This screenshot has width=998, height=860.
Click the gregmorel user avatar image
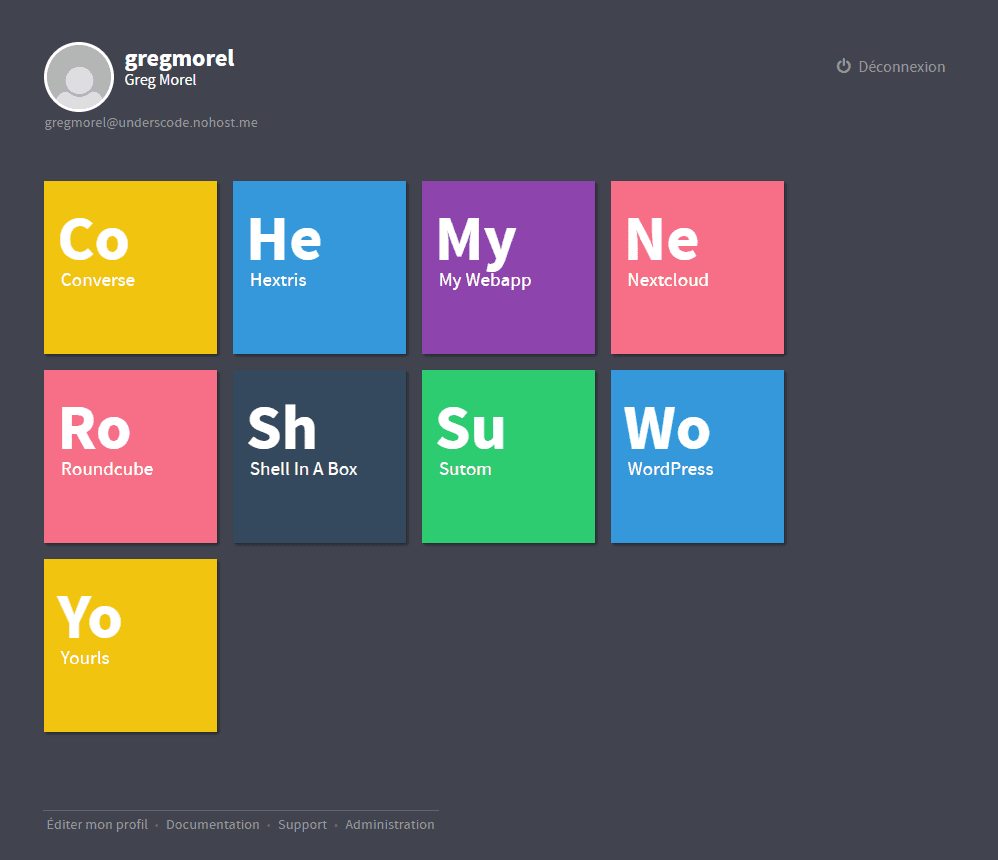tap(79, 77)
